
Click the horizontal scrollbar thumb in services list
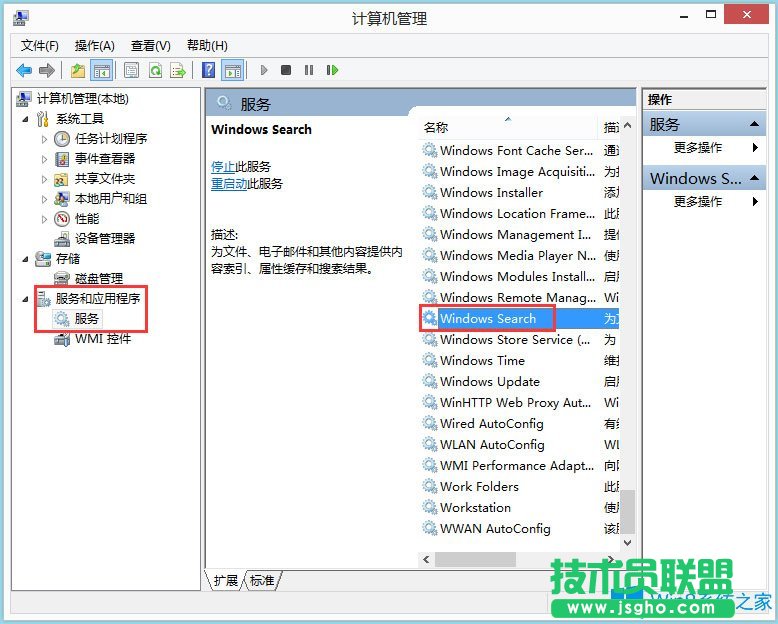(x=475, y=560)
